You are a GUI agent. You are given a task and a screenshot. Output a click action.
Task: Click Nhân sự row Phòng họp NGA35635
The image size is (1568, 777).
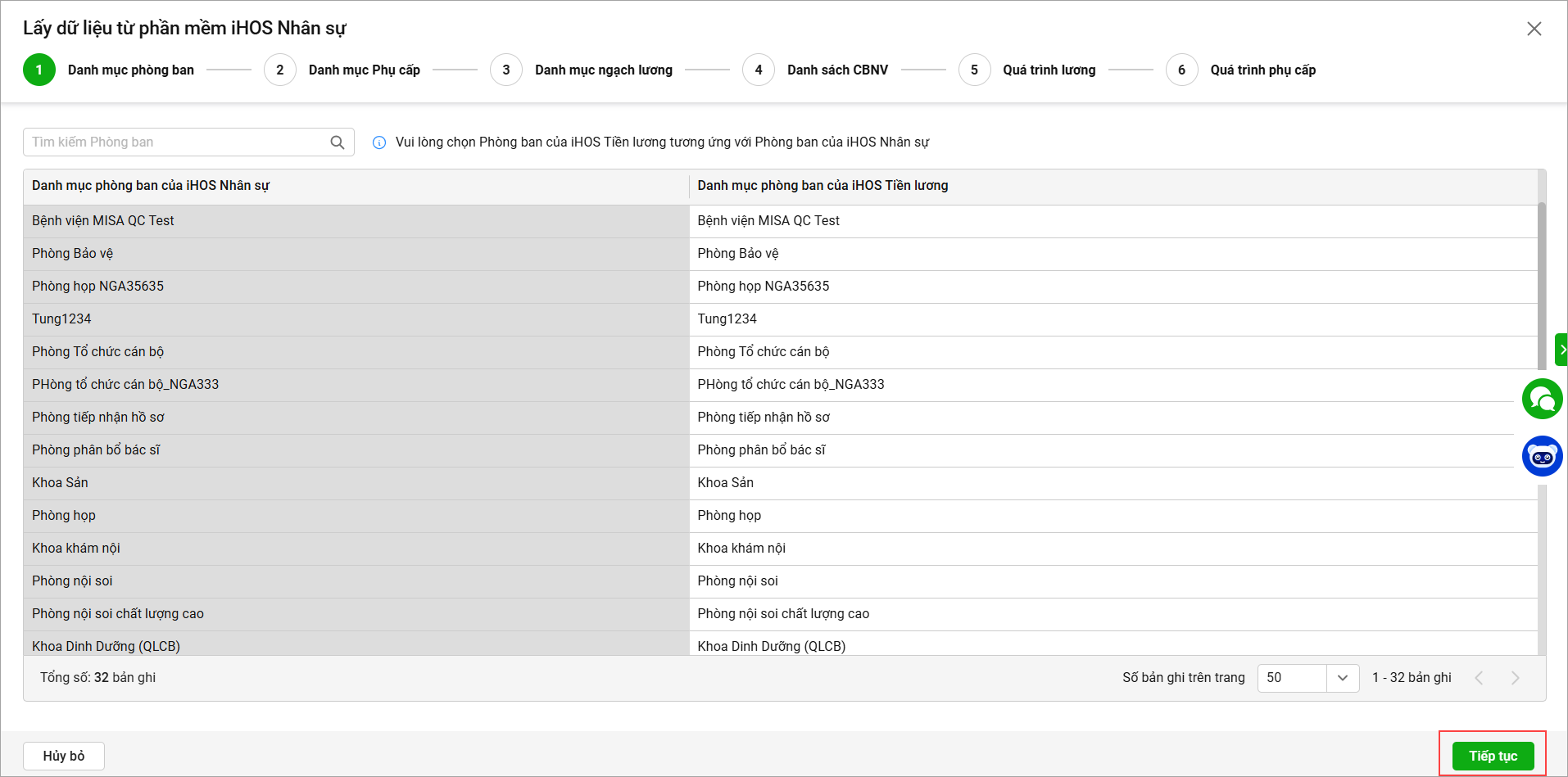356,287
